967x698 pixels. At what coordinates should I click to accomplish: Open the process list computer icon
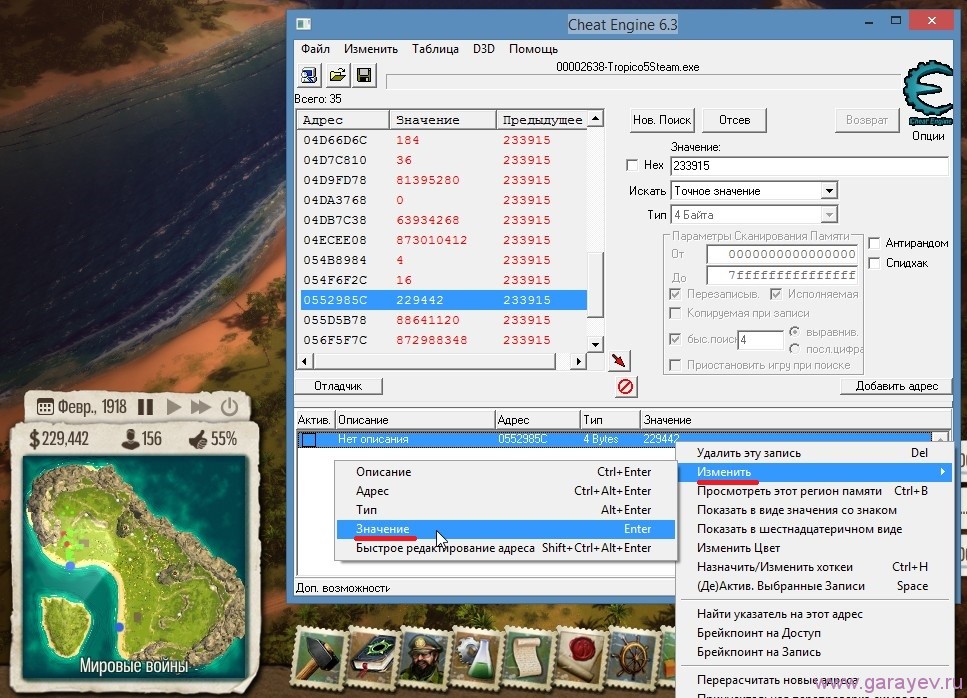tap(309, 75)
